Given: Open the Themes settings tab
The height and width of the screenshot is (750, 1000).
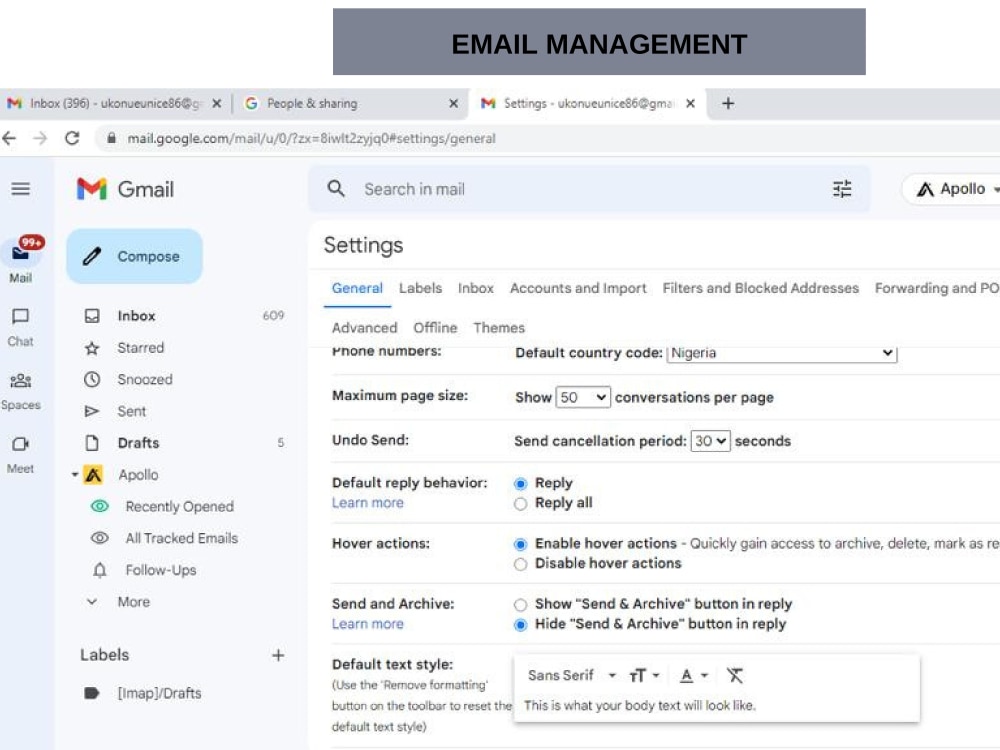Looking at the screenshot, I should [499, 328].
